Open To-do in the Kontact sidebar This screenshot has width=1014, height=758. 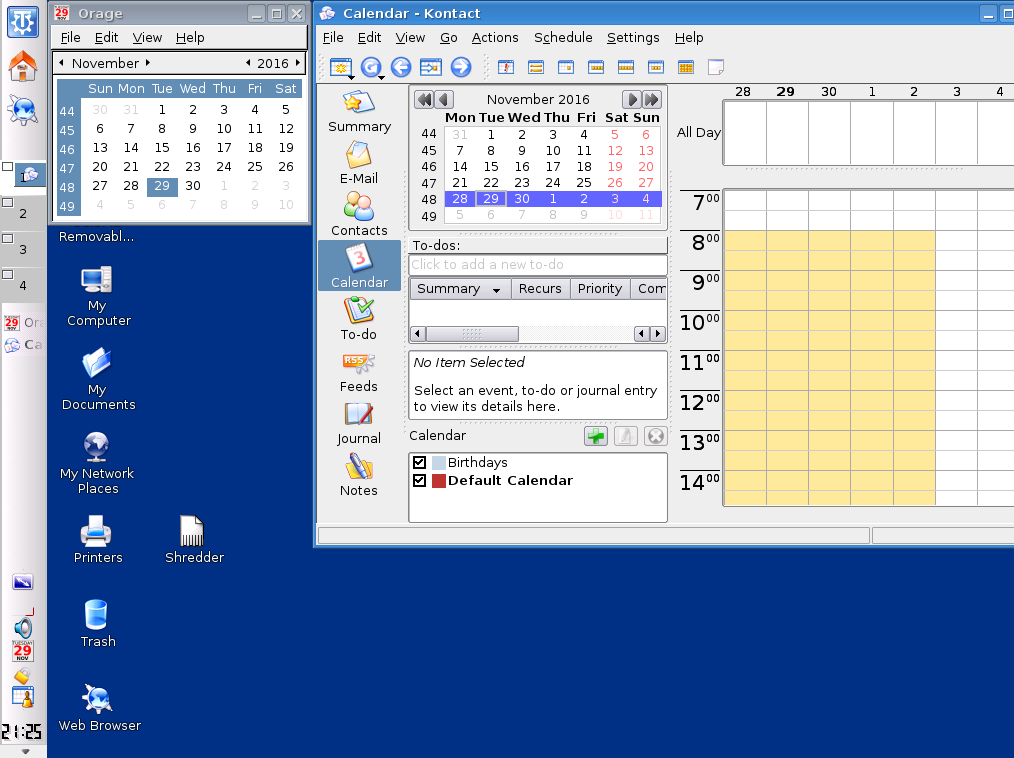point(359,318)
